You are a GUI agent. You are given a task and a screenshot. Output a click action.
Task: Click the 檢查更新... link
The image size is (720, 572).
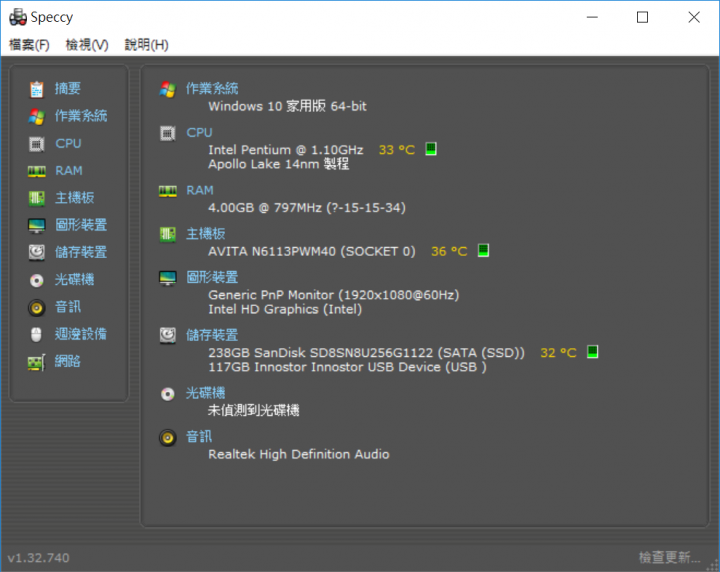click(x=669, y=557)
